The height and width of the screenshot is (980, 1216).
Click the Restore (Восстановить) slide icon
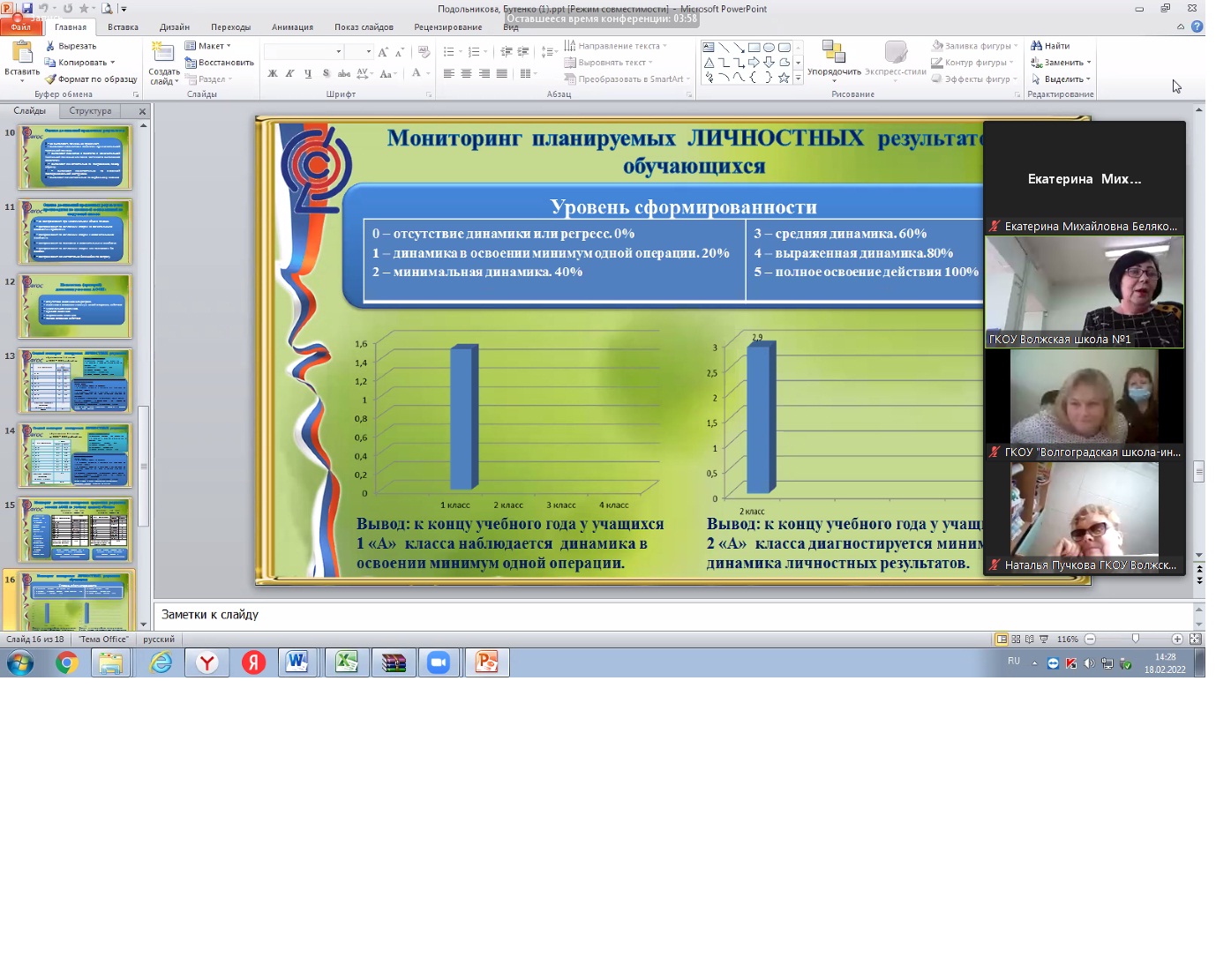[191, 63]
